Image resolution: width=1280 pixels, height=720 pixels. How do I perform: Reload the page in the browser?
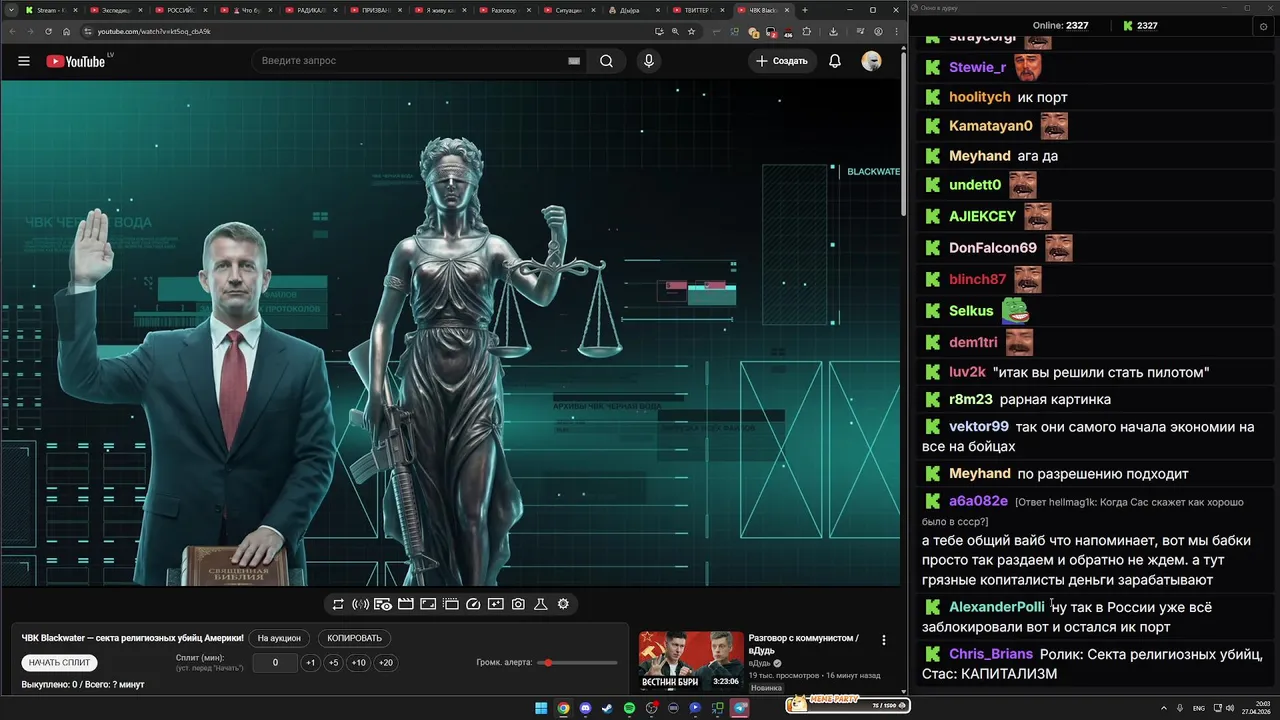tap(50, 31)
